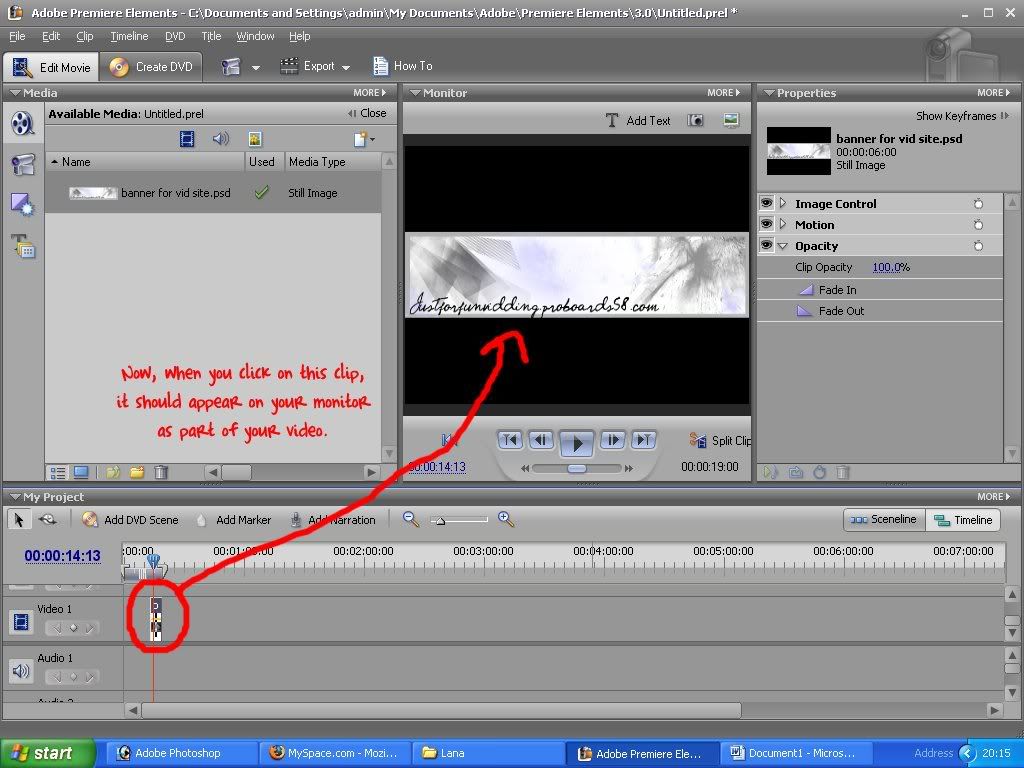Mute Audio 1 track speaker icon
The width and height of the screenshot is (1024, 768).
21,671
